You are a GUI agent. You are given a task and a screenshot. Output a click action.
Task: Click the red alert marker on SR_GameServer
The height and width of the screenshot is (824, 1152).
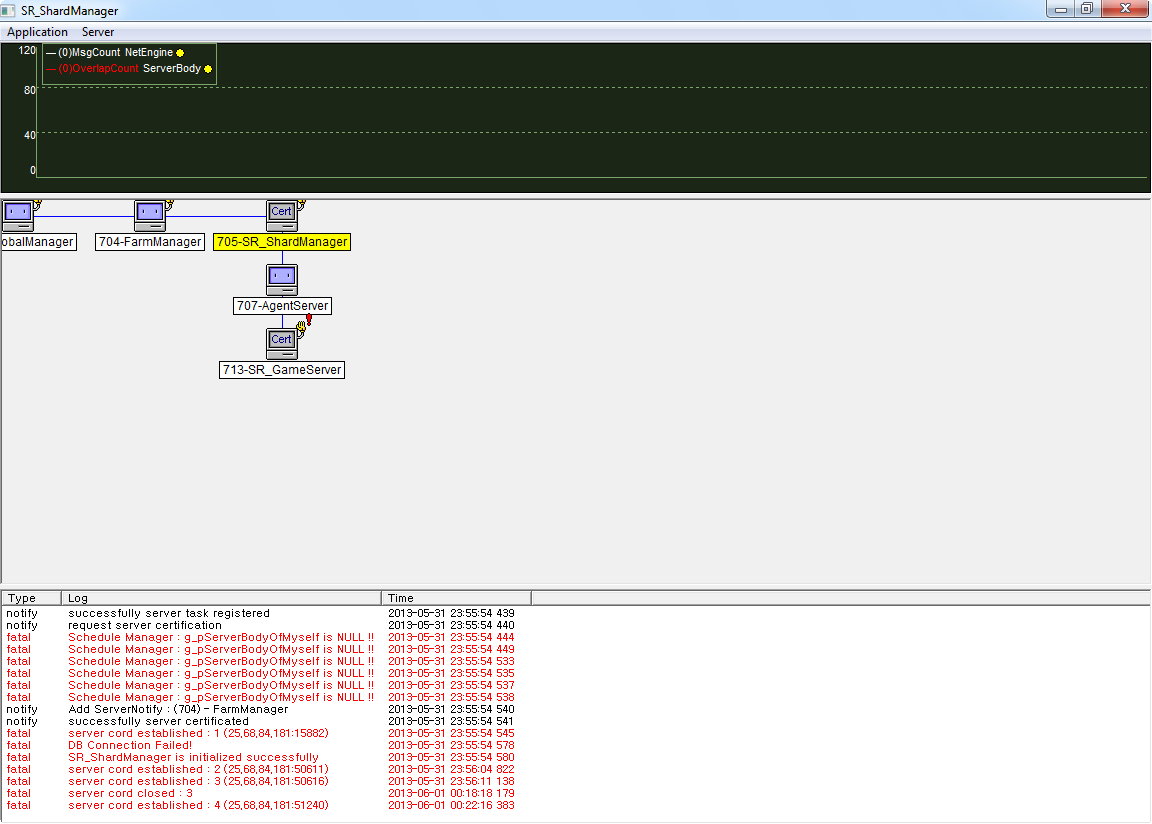[309, 319]
